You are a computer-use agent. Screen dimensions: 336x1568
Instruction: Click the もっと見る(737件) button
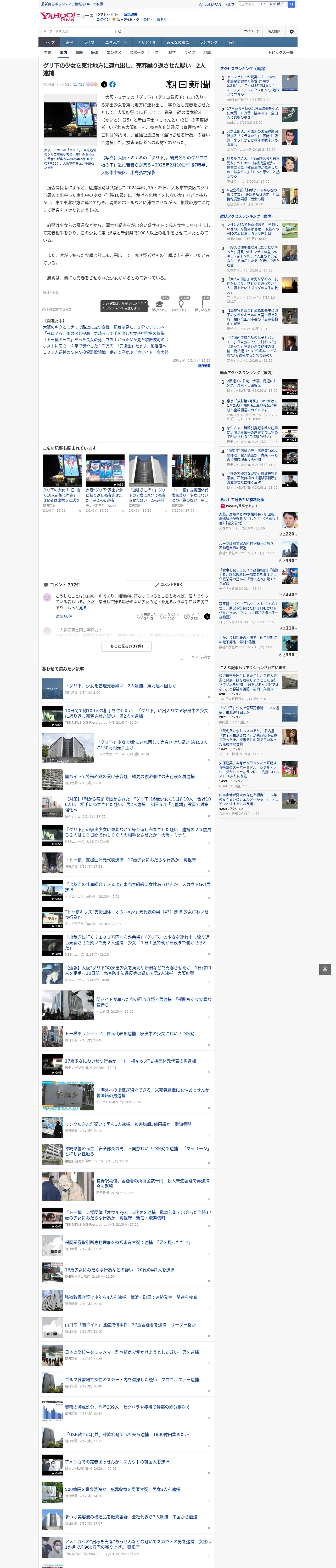pos(127,647)
